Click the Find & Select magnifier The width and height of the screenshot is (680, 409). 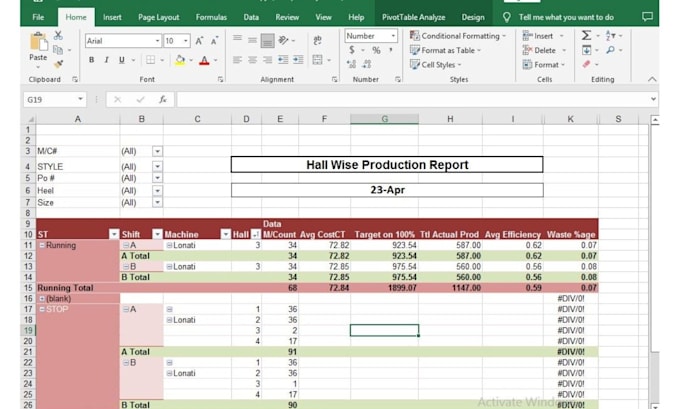coord(611,50)
